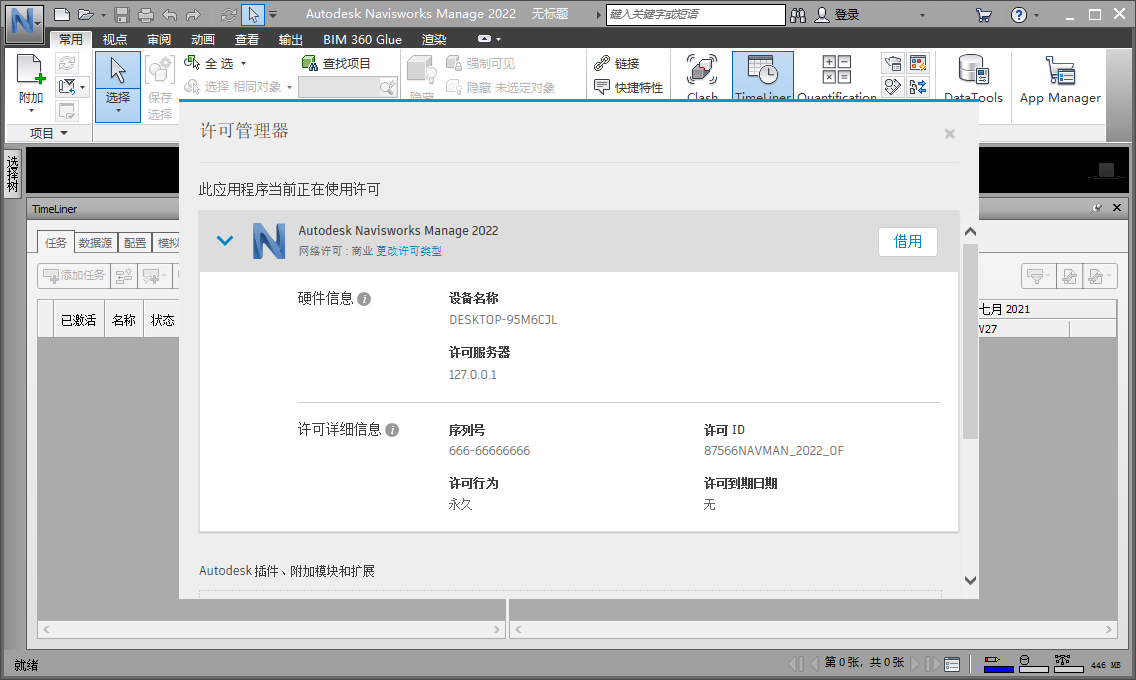Open a file from quick access toolbar
The height and width of the screenshot is (680, 1136).
click(86, 14)
